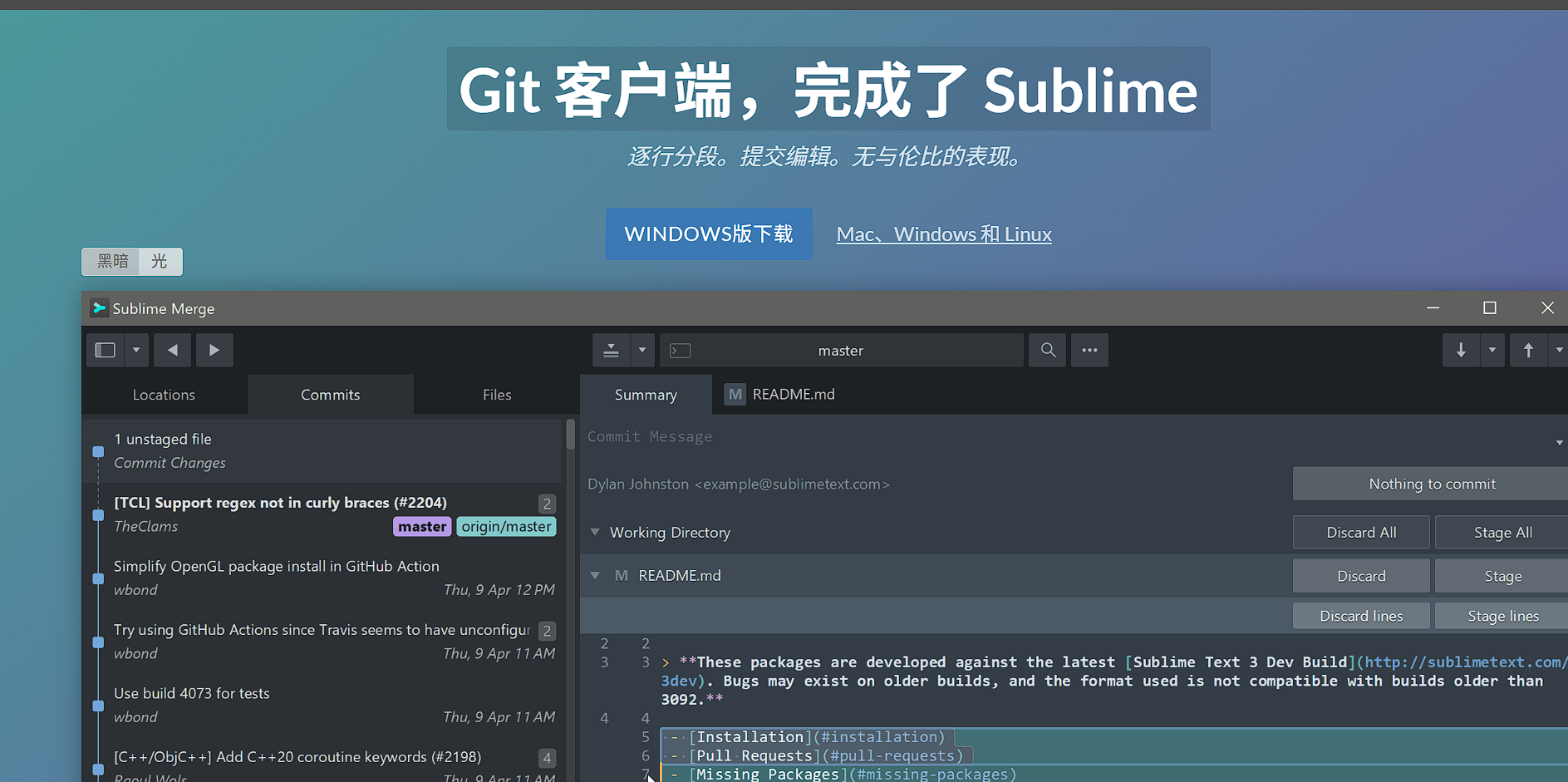Screen dimensions: 1568x782
Task: Go back with the left arrow button
Action: [x=173, y=350]
